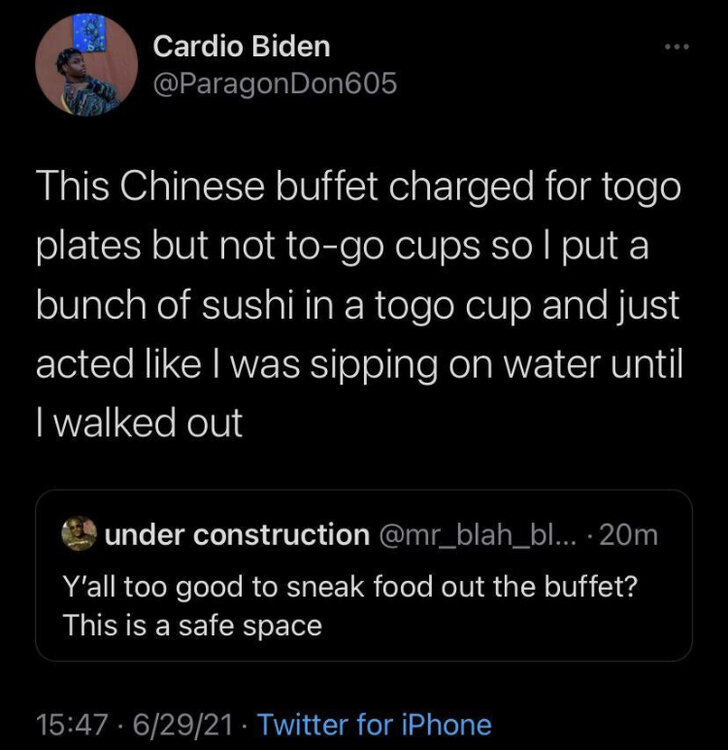This screenshot has width=728, height=750.
Task: Click the 15:47 tweet time
Action: [x=62, y=725]
